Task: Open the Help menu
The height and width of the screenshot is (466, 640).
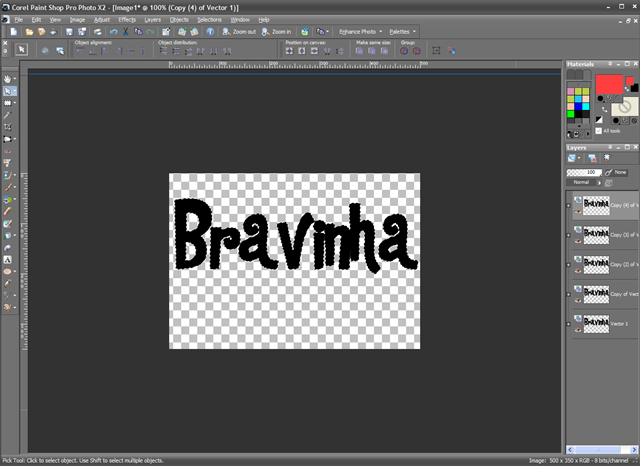Action: [x=264, y=20]
